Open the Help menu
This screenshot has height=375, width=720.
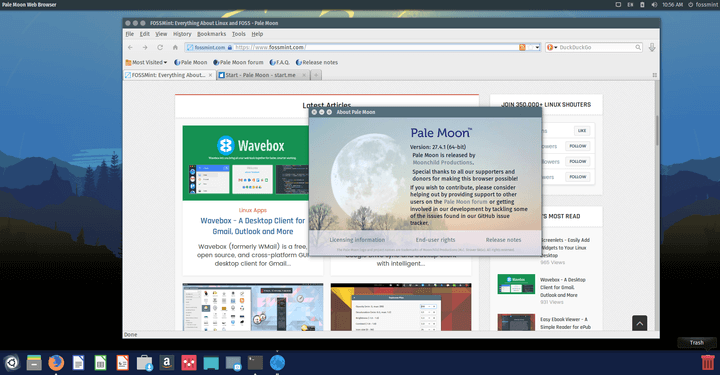pyautogui.click(x=257, y=34)
